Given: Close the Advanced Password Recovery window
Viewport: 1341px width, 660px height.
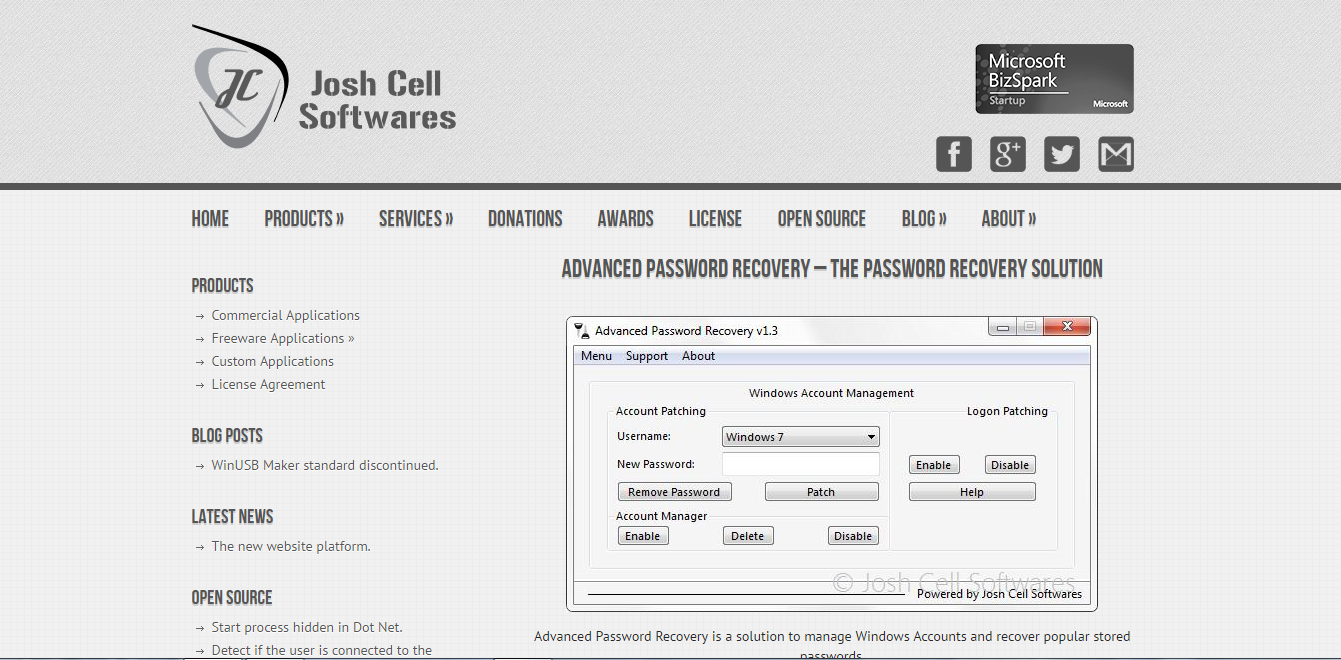Looking at the screenshot, I should (1066, 327).
